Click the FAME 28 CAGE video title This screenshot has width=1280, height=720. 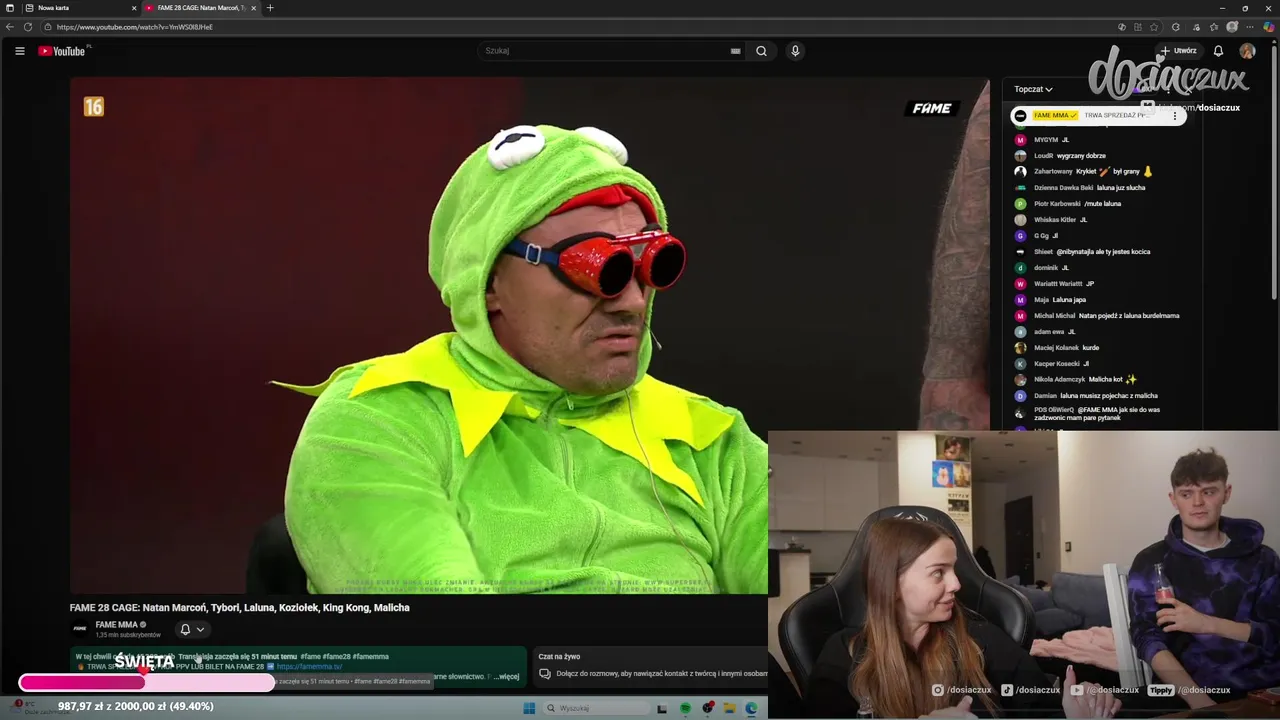coord(239,607)
